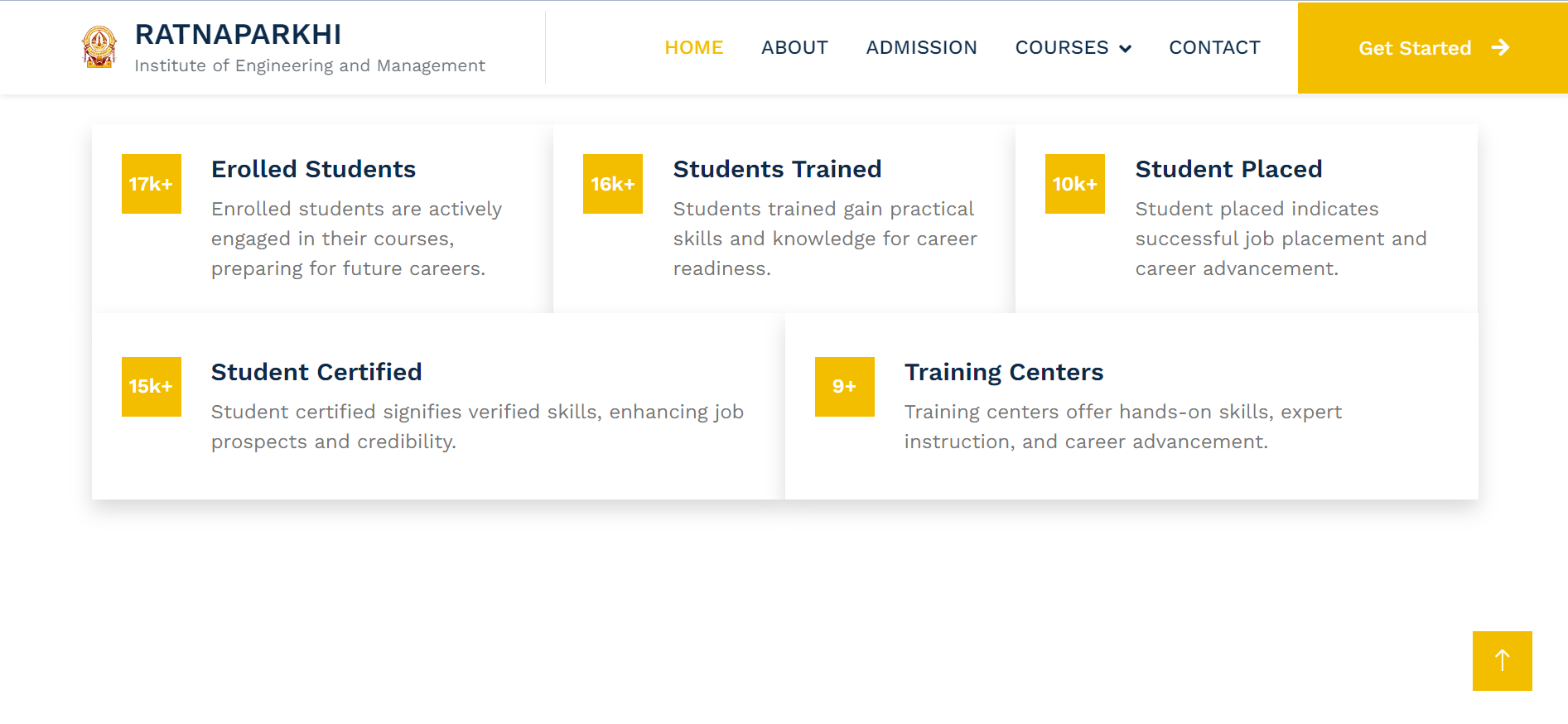Click the arrow icon in Get Started
1568x724 pixels.
(x=1500, y=48)
